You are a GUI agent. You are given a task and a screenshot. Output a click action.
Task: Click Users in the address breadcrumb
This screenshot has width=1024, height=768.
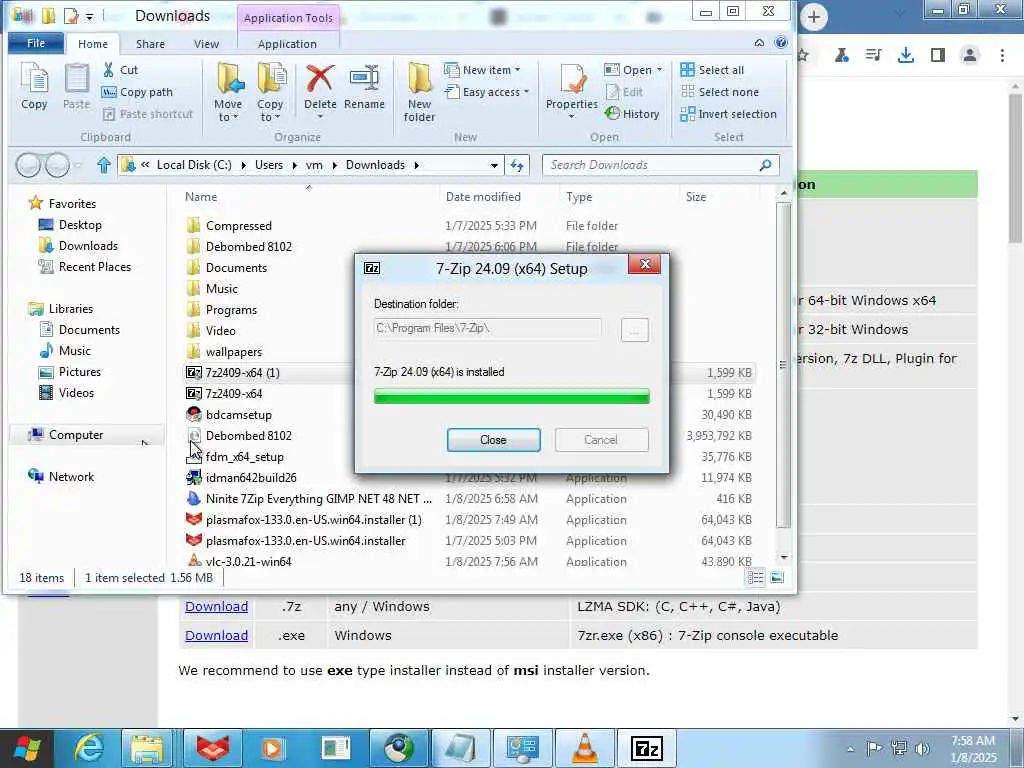click(x=268, y=165)
